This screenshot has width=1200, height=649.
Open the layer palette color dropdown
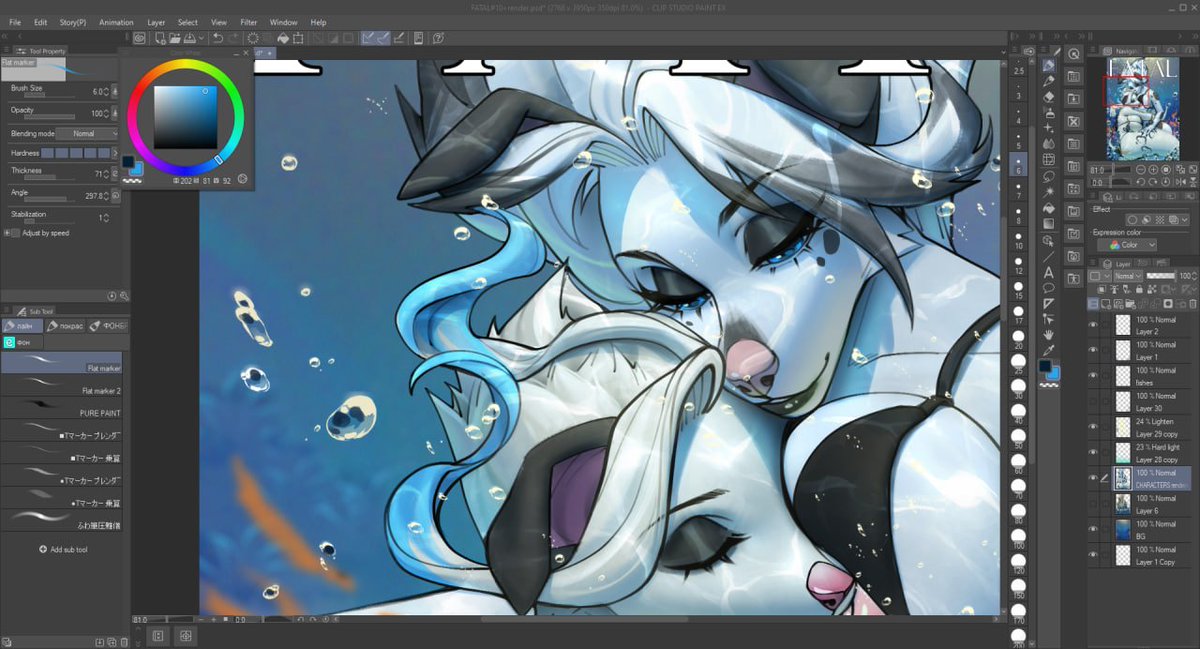point(1098,275)
